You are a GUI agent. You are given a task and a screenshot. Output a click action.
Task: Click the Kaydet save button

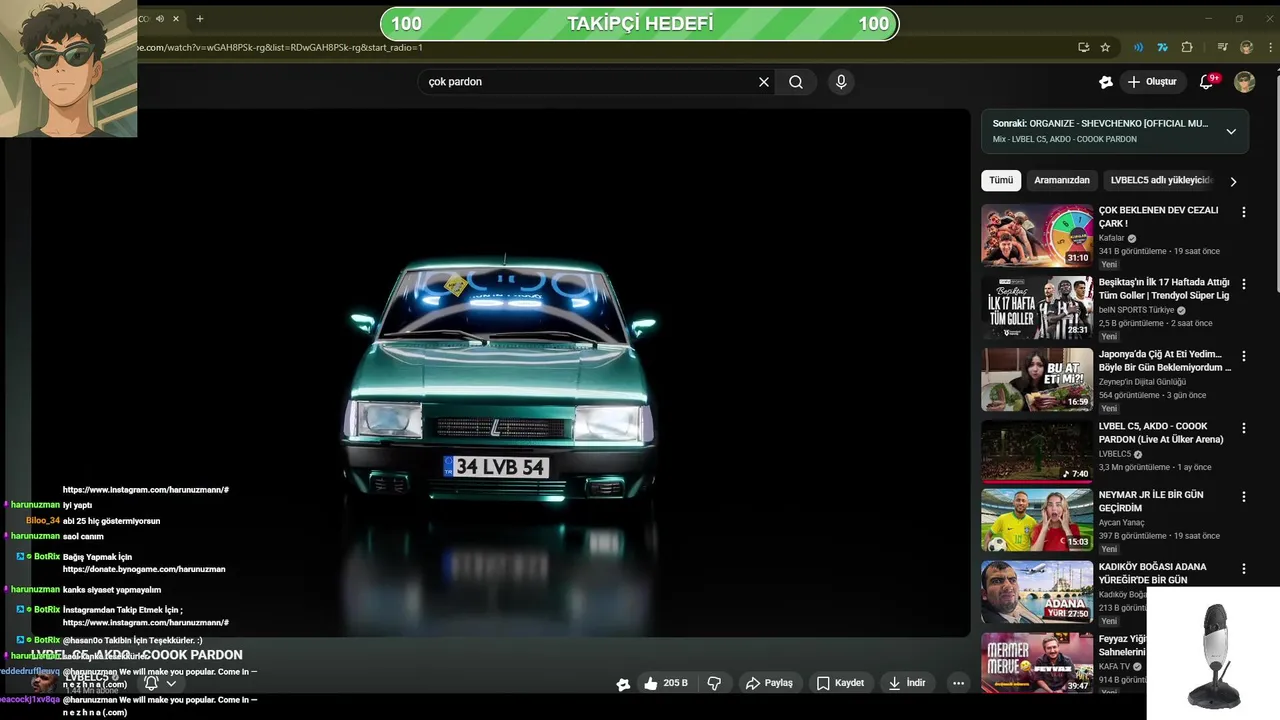[840, 683]
